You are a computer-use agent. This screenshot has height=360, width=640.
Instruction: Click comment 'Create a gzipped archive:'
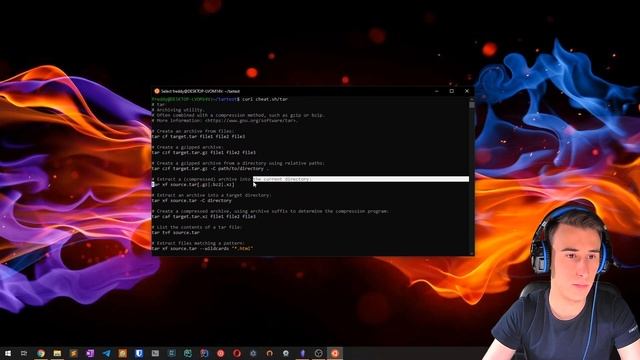point(190,147)
